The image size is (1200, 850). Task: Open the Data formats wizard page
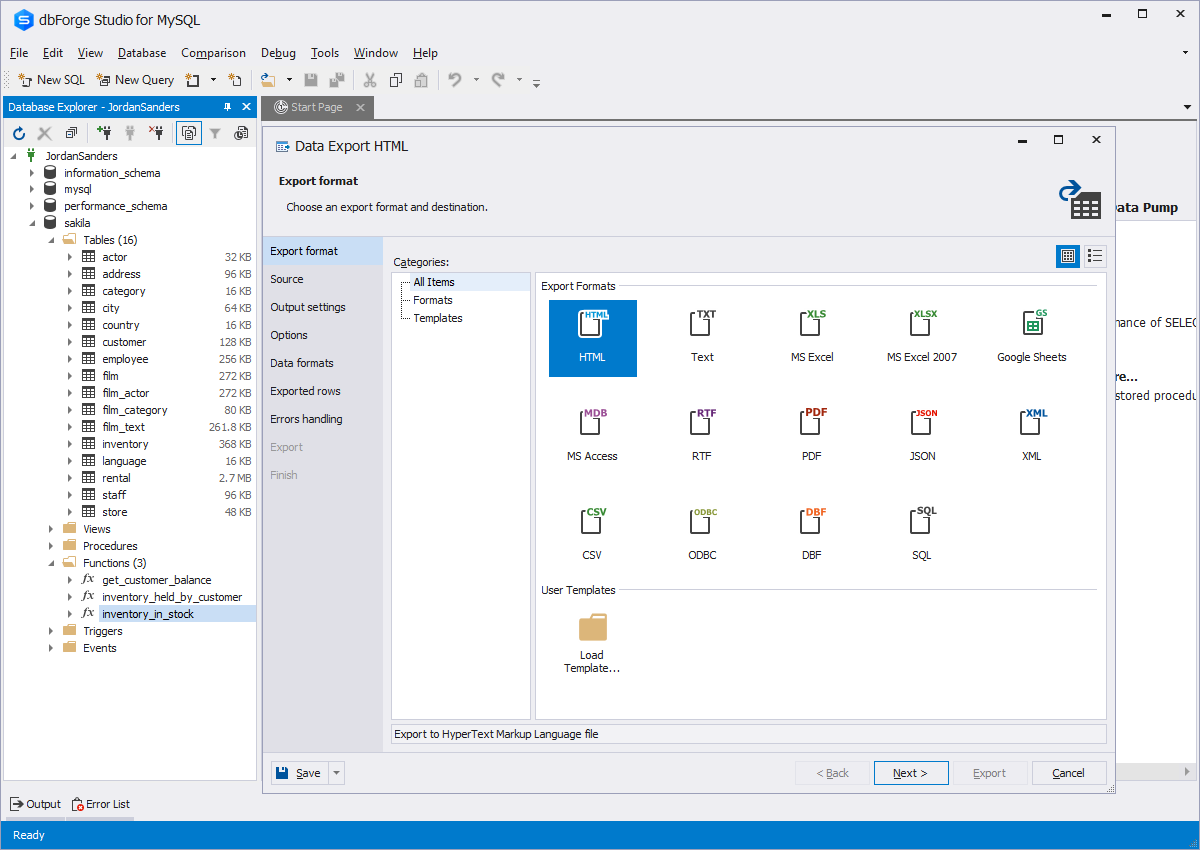click(x=322, y=363)
